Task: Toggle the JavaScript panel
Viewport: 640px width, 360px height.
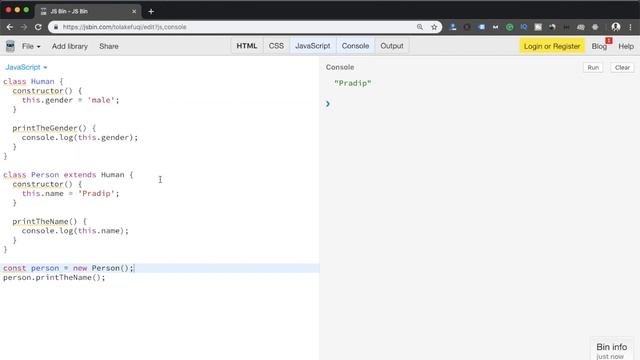Action: click(313, 46)
